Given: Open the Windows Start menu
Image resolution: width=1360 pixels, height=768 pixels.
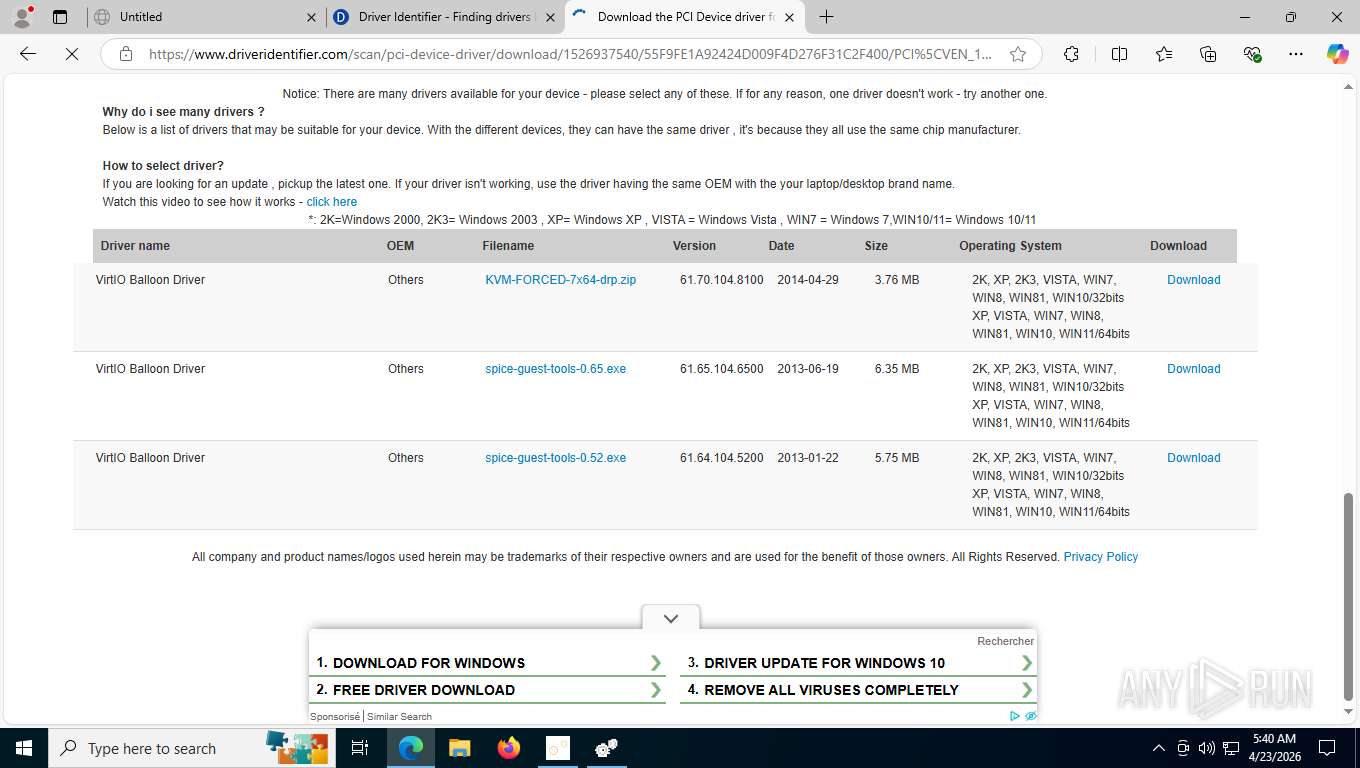Looking at the screenshot, I should tap(24, 748).
